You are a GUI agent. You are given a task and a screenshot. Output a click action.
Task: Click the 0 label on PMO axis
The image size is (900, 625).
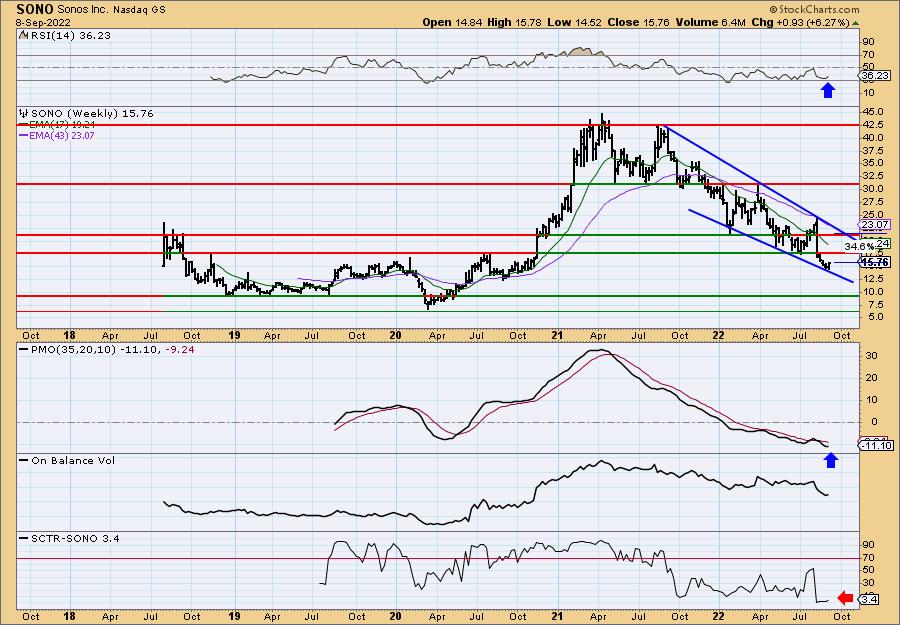point(875,422)
